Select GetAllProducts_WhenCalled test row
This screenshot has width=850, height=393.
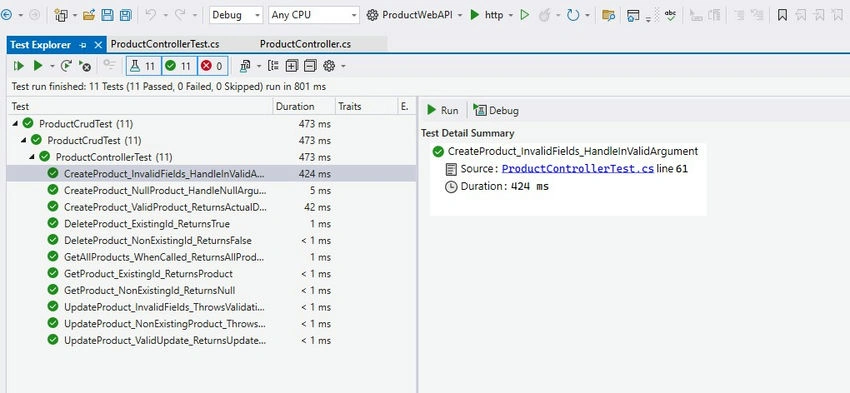[212, 257]
